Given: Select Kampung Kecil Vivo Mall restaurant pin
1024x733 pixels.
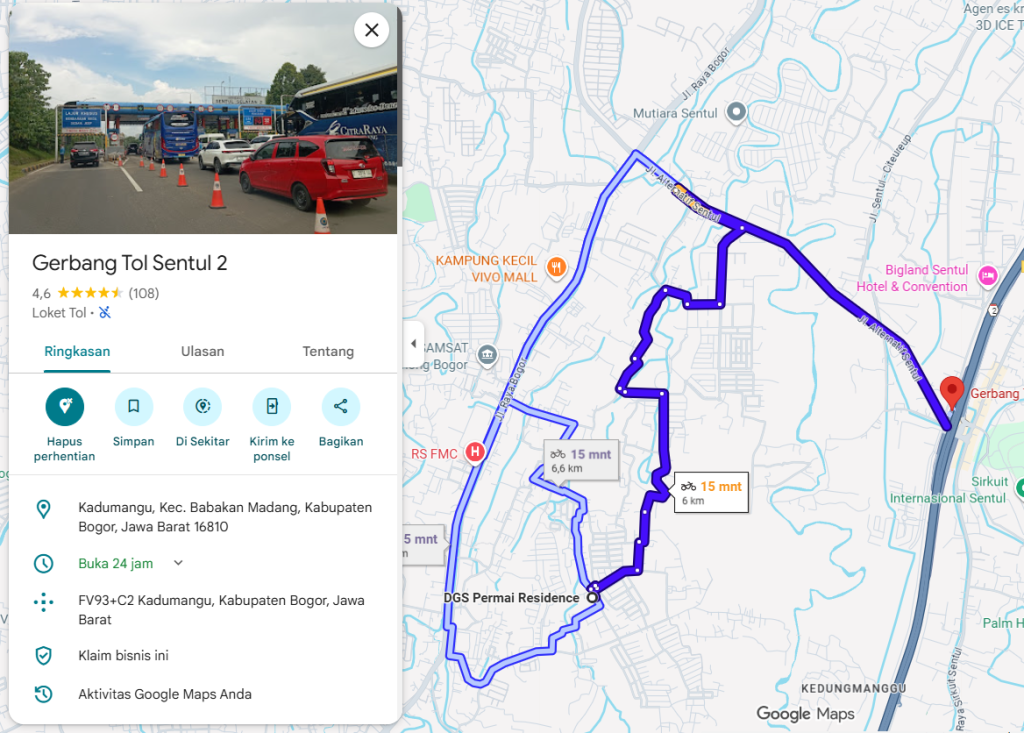Looking at the screenshot, I should pyautogui.click(x=556, y=268).
